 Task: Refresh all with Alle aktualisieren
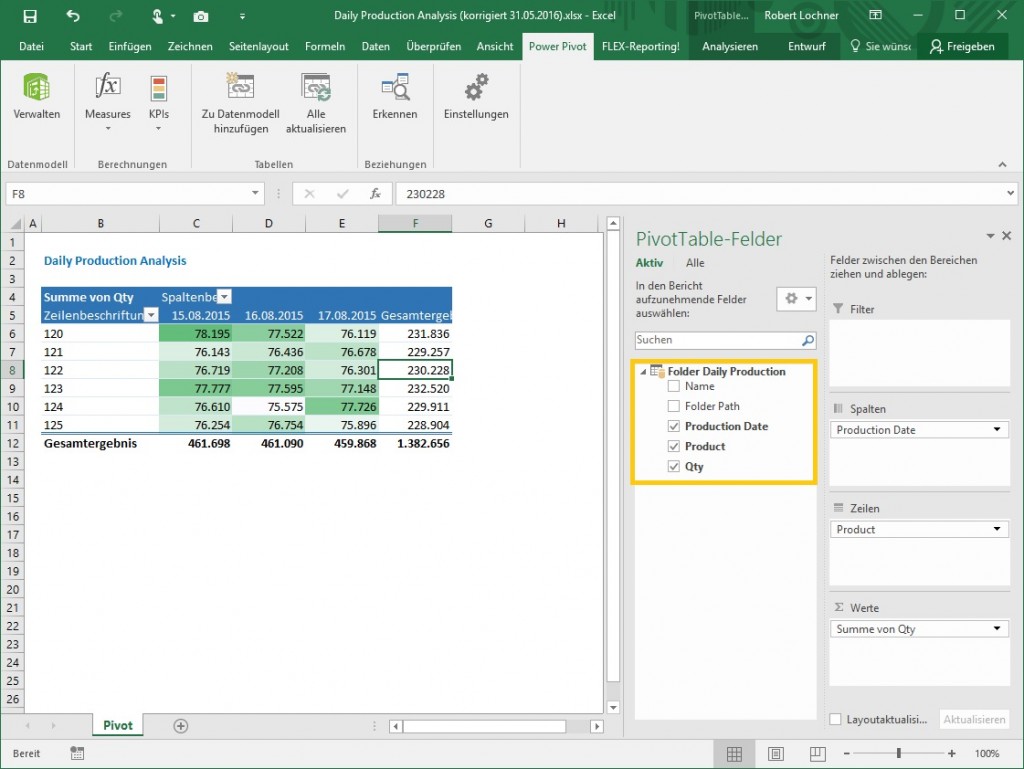[x=316, y=100]
